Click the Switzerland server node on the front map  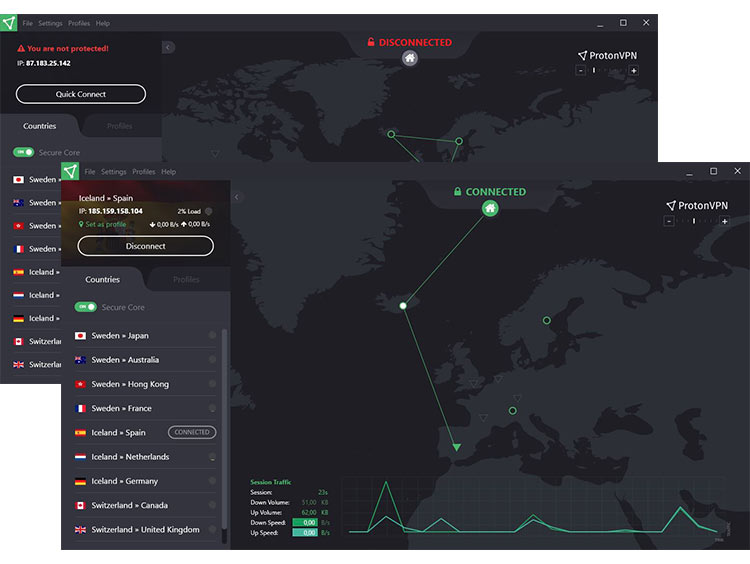[512, 410]
